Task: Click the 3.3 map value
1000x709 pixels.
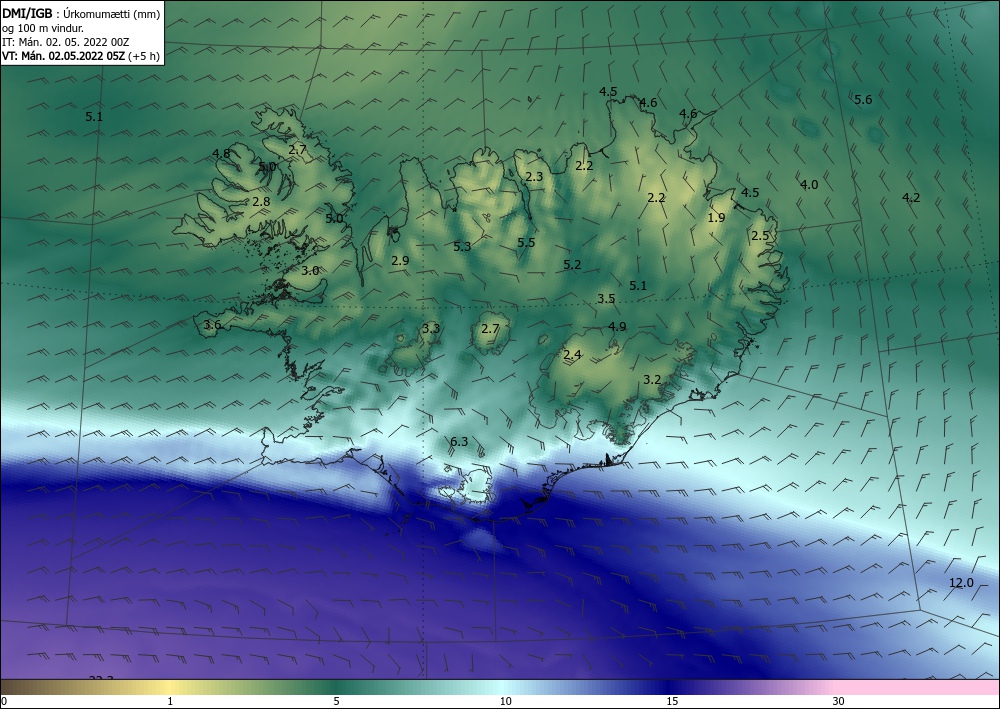Action: 430,328
